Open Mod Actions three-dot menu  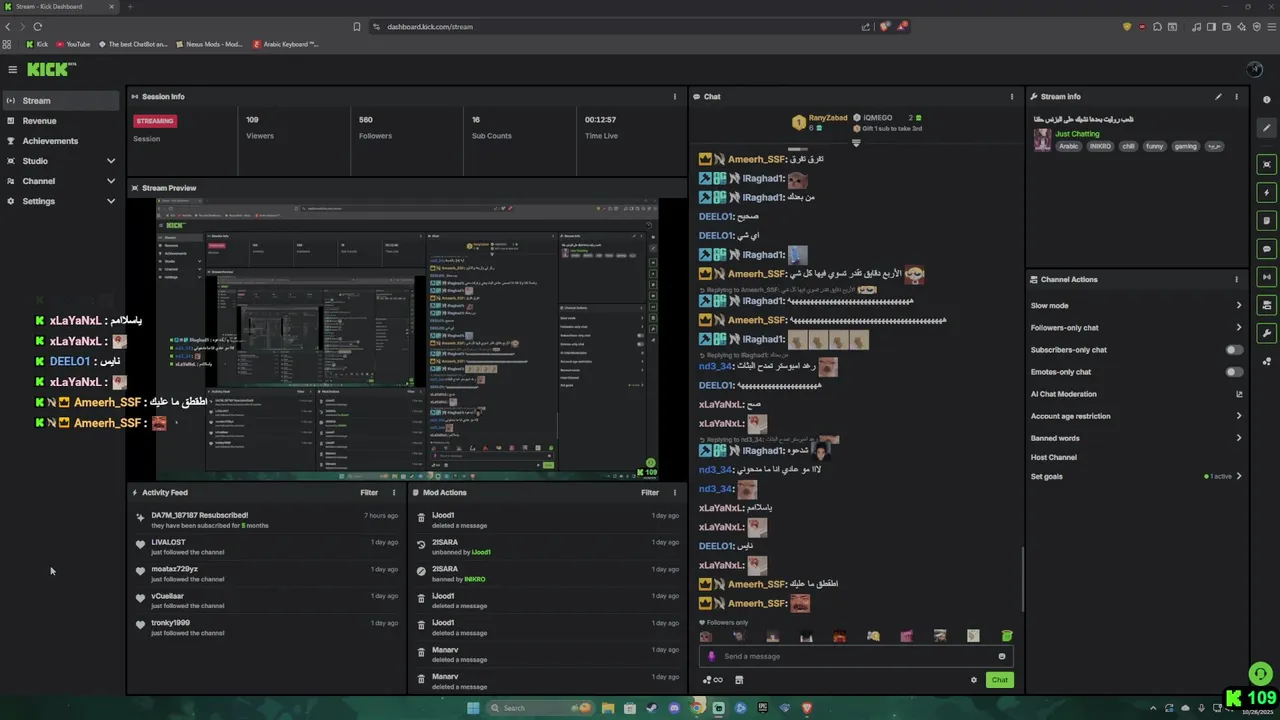point(674,493)
